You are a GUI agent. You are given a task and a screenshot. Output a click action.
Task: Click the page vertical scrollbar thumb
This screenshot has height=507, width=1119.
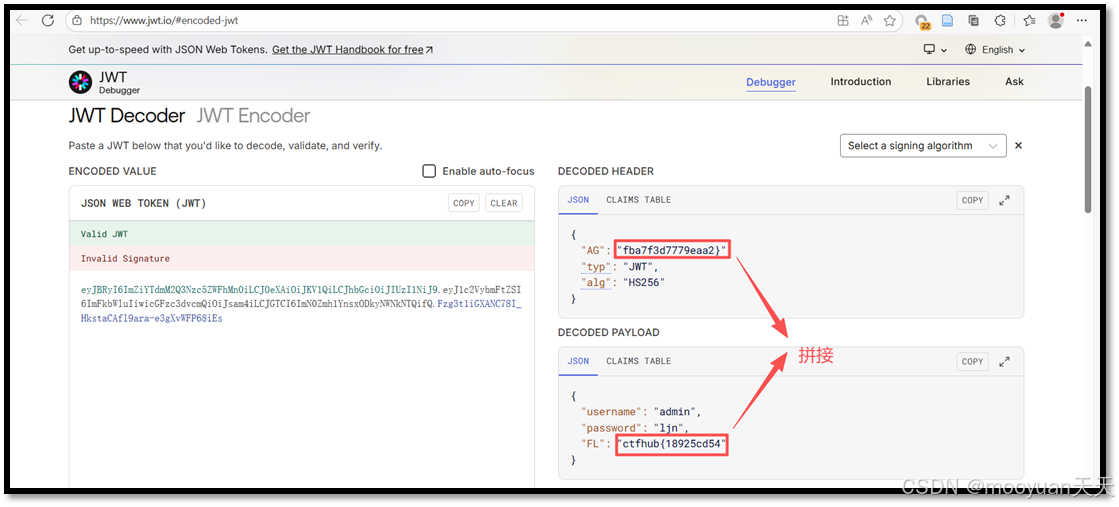1088,150
